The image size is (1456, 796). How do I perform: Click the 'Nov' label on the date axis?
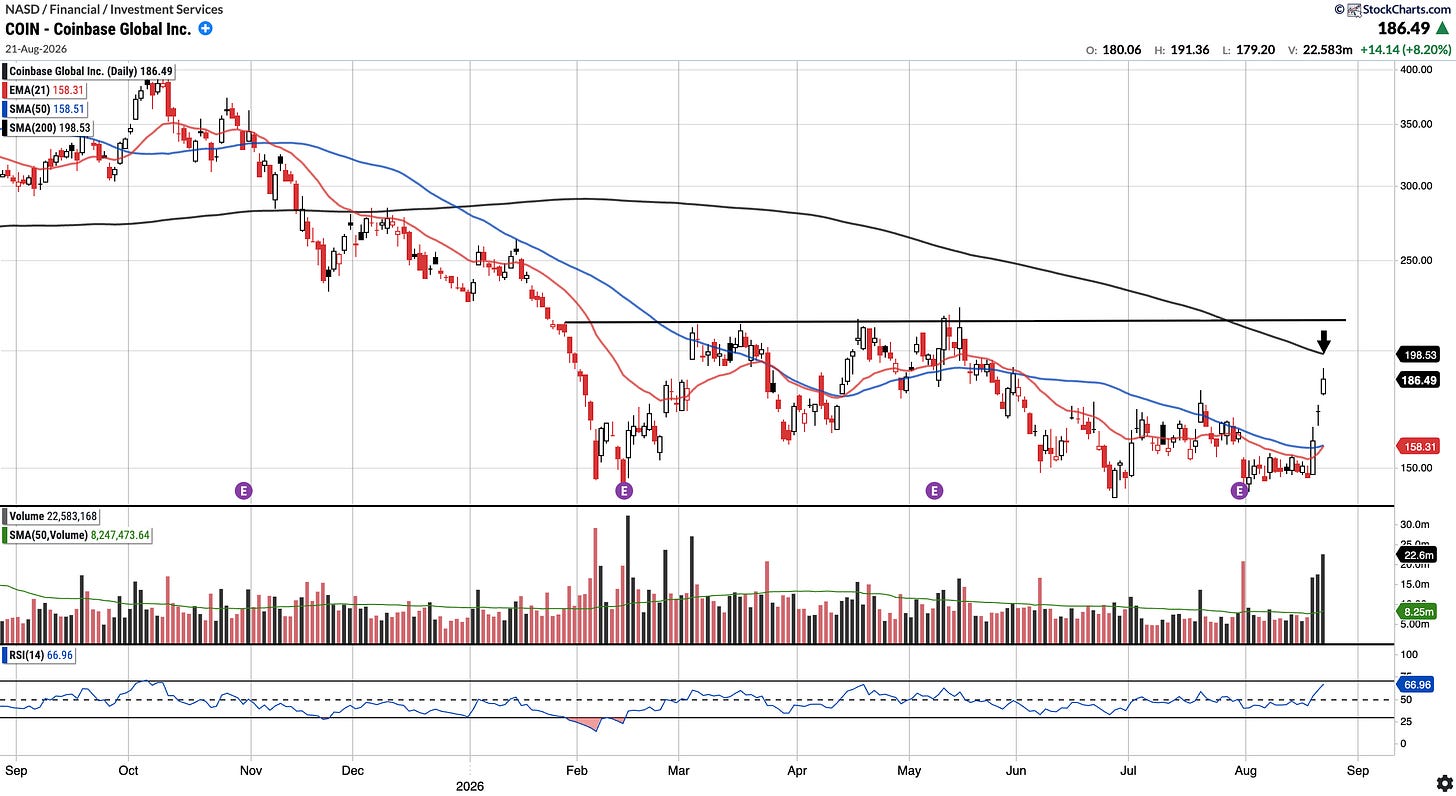click(250, 772)
